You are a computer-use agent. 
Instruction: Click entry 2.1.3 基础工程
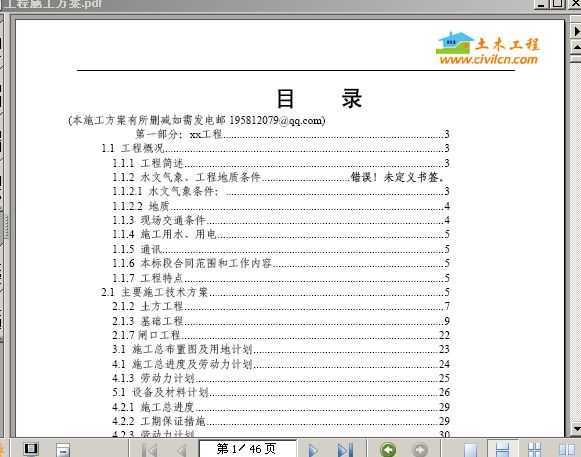point(281,321)
